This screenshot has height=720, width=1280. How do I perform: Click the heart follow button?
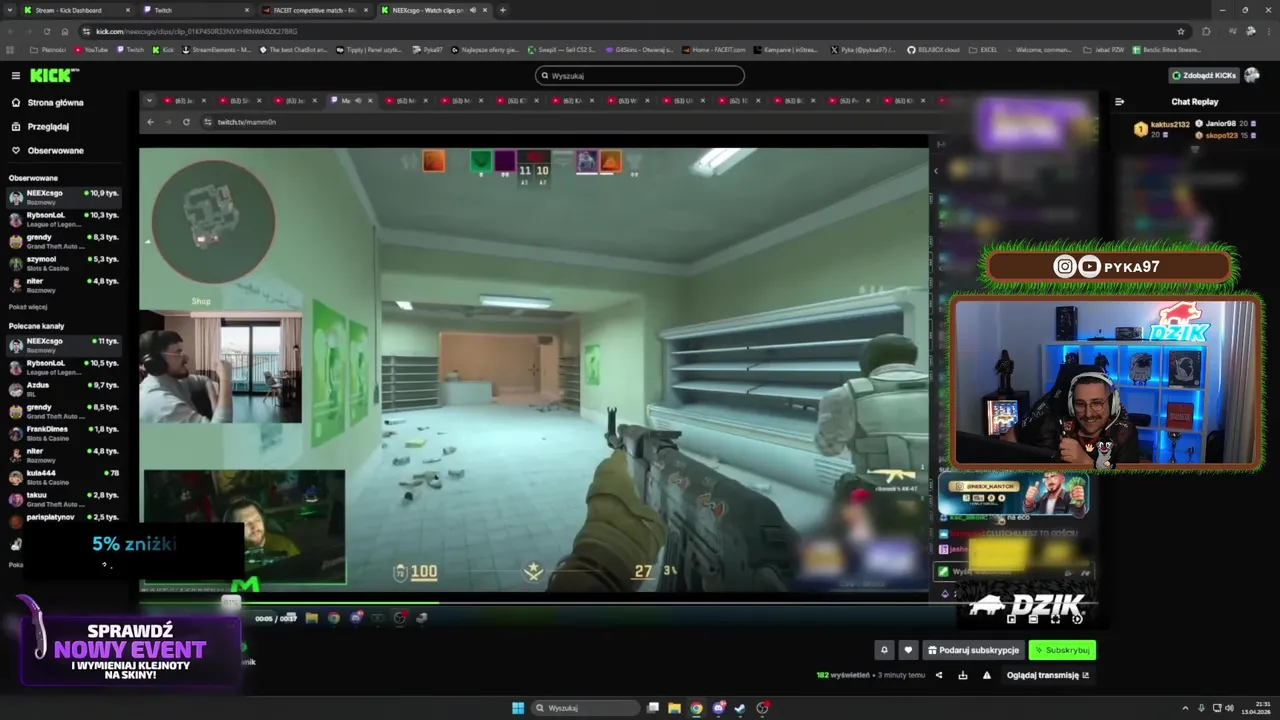point(908,650)
